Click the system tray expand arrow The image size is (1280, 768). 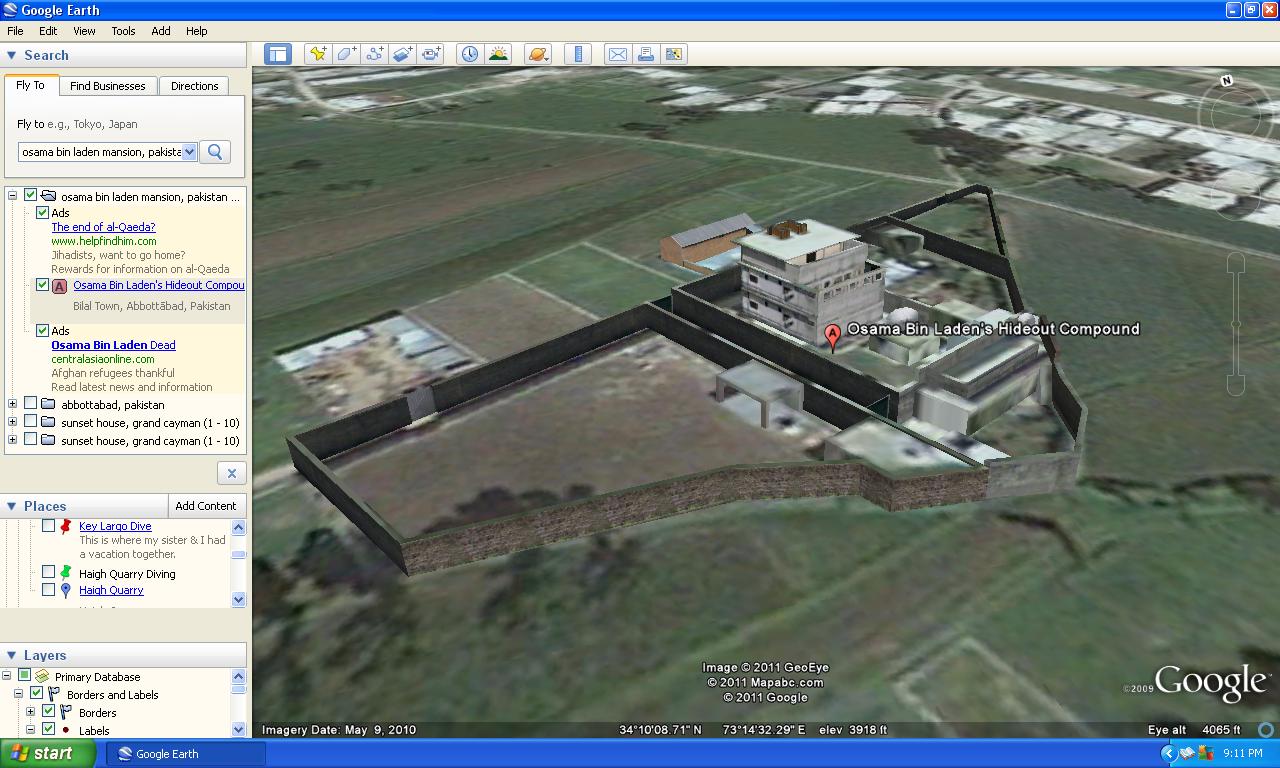coord(1168,754)
